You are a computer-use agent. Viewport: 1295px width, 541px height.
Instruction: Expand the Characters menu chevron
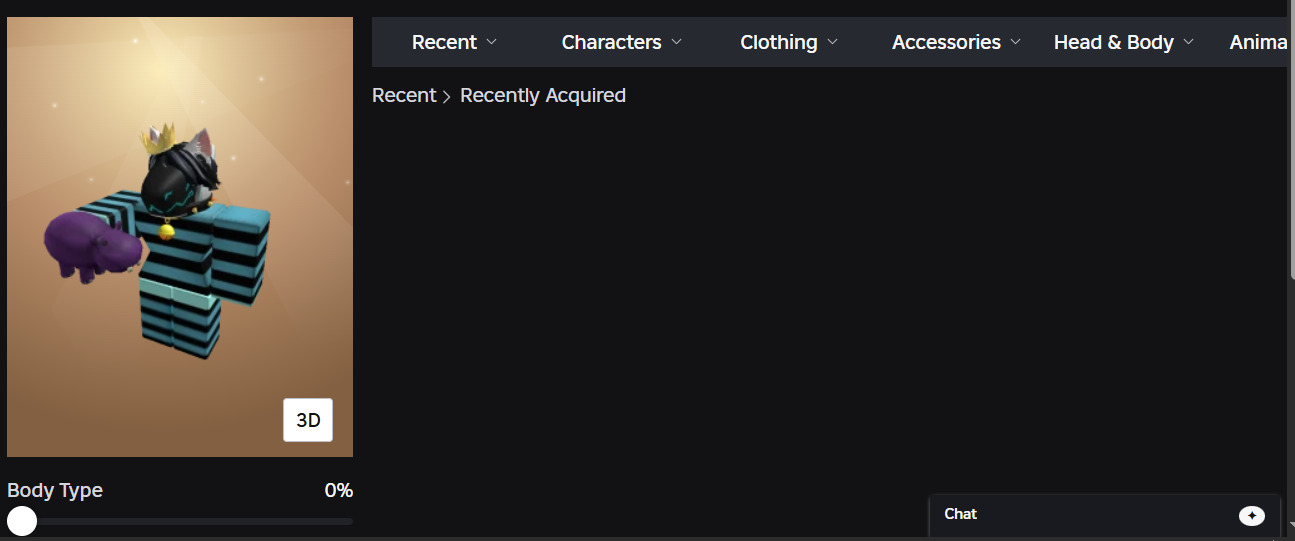click(x=676, y=42)
